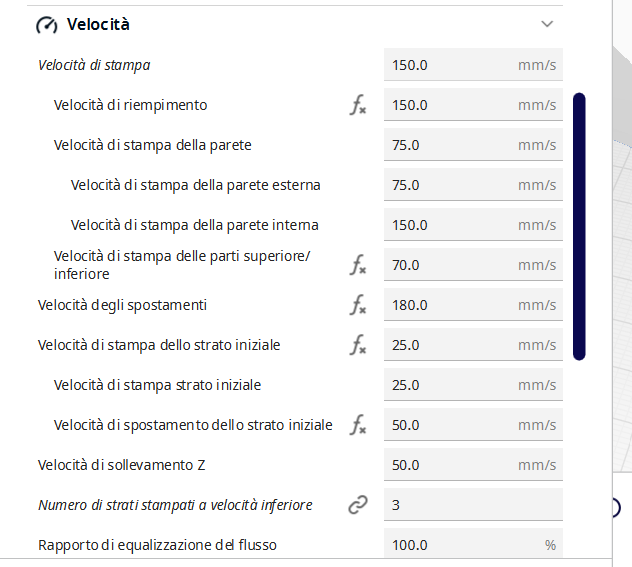Select the Velocità di stampa della parete label
This screenshot has height=567, width=632.
(152, 145)
